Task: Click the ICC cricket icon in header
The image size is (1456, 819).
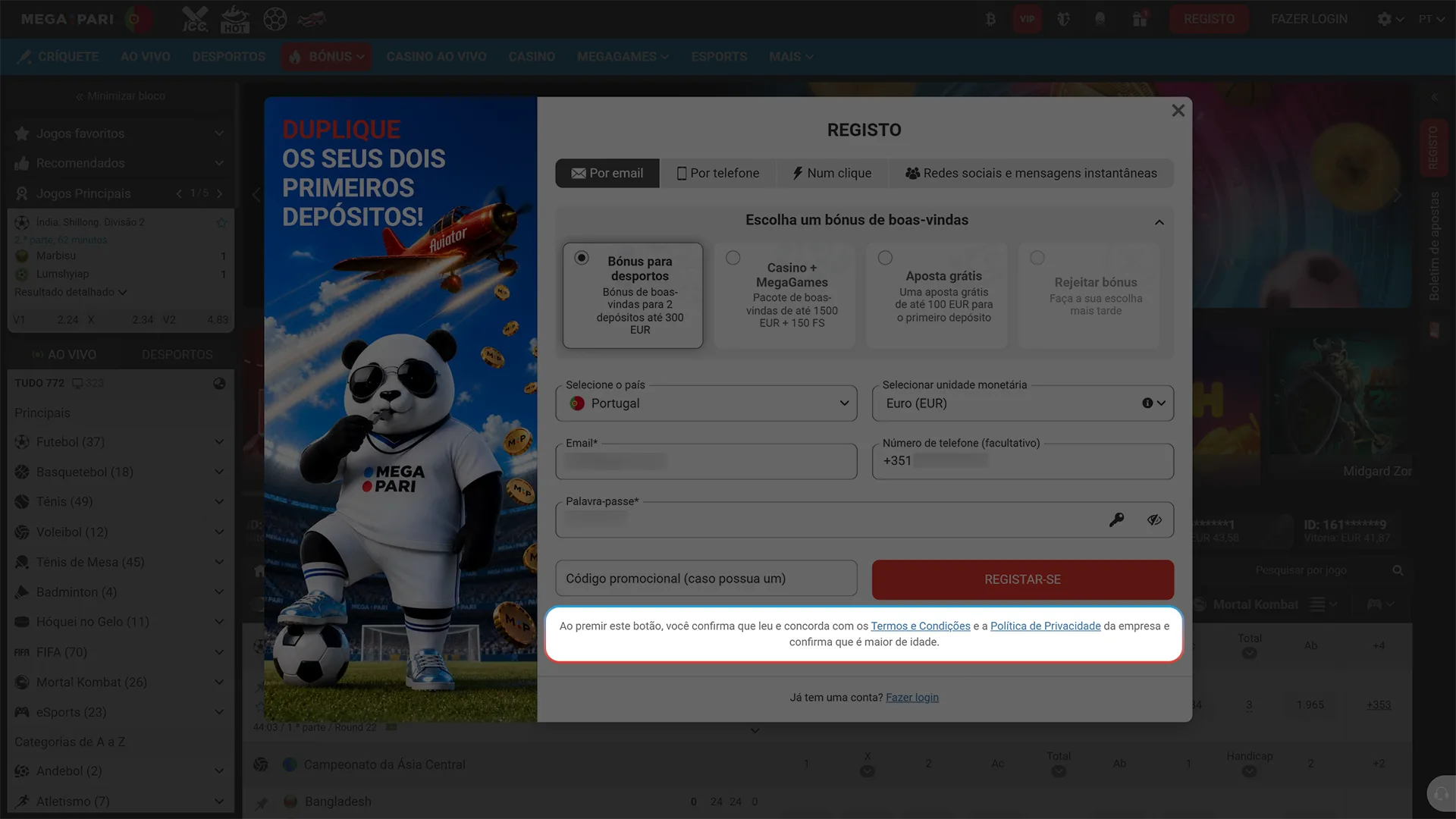Action: pyautogui.click(x=195, y=19)
